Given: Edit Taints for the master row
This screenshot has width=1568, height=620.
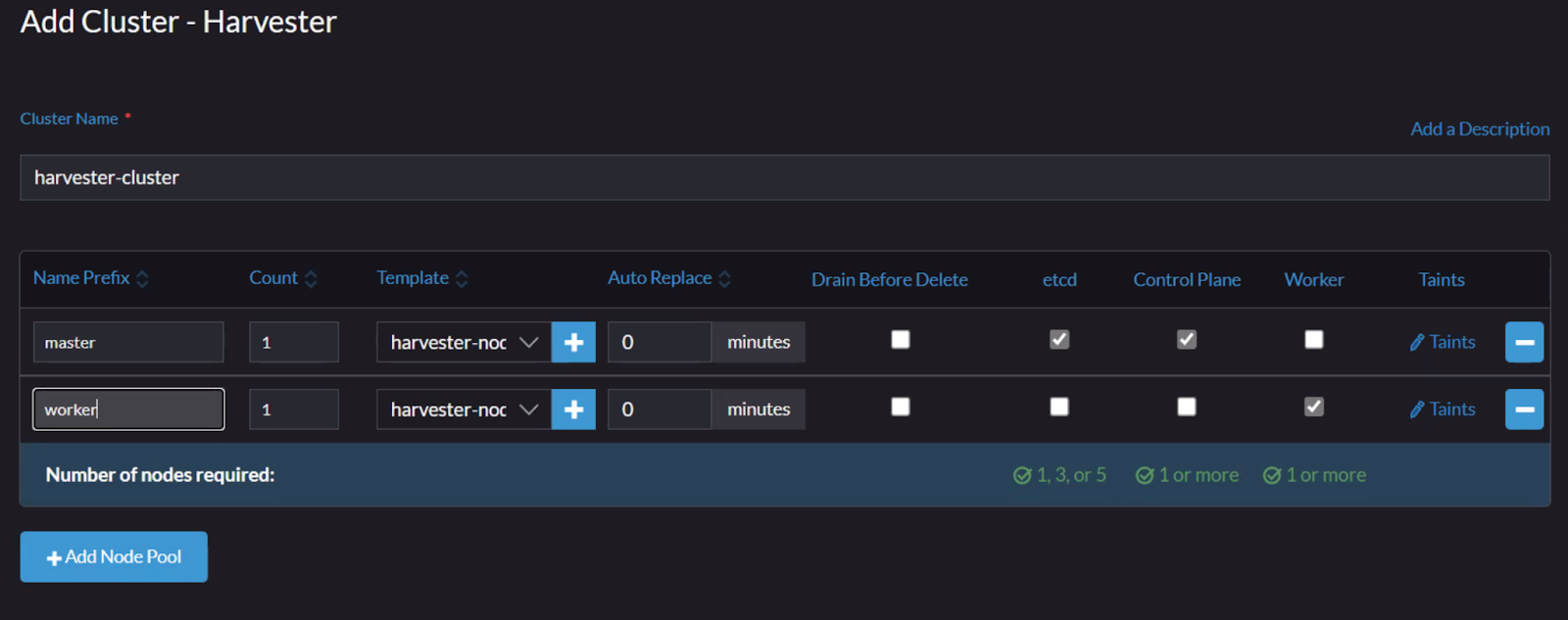Looking at the screenshot, I should click(1443, 342).
